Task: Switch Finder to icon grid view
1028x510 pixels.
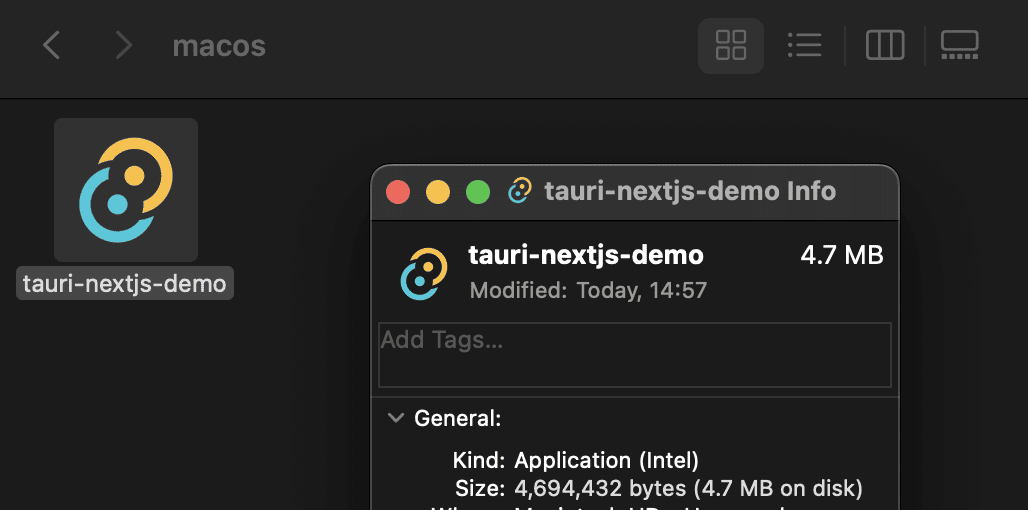Action: (731, 45)
